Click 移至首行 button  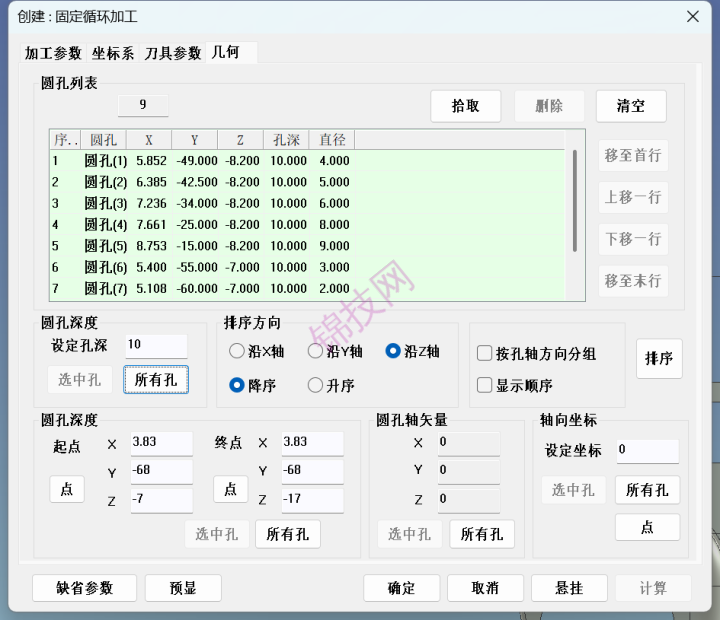[x=633, y=155]
